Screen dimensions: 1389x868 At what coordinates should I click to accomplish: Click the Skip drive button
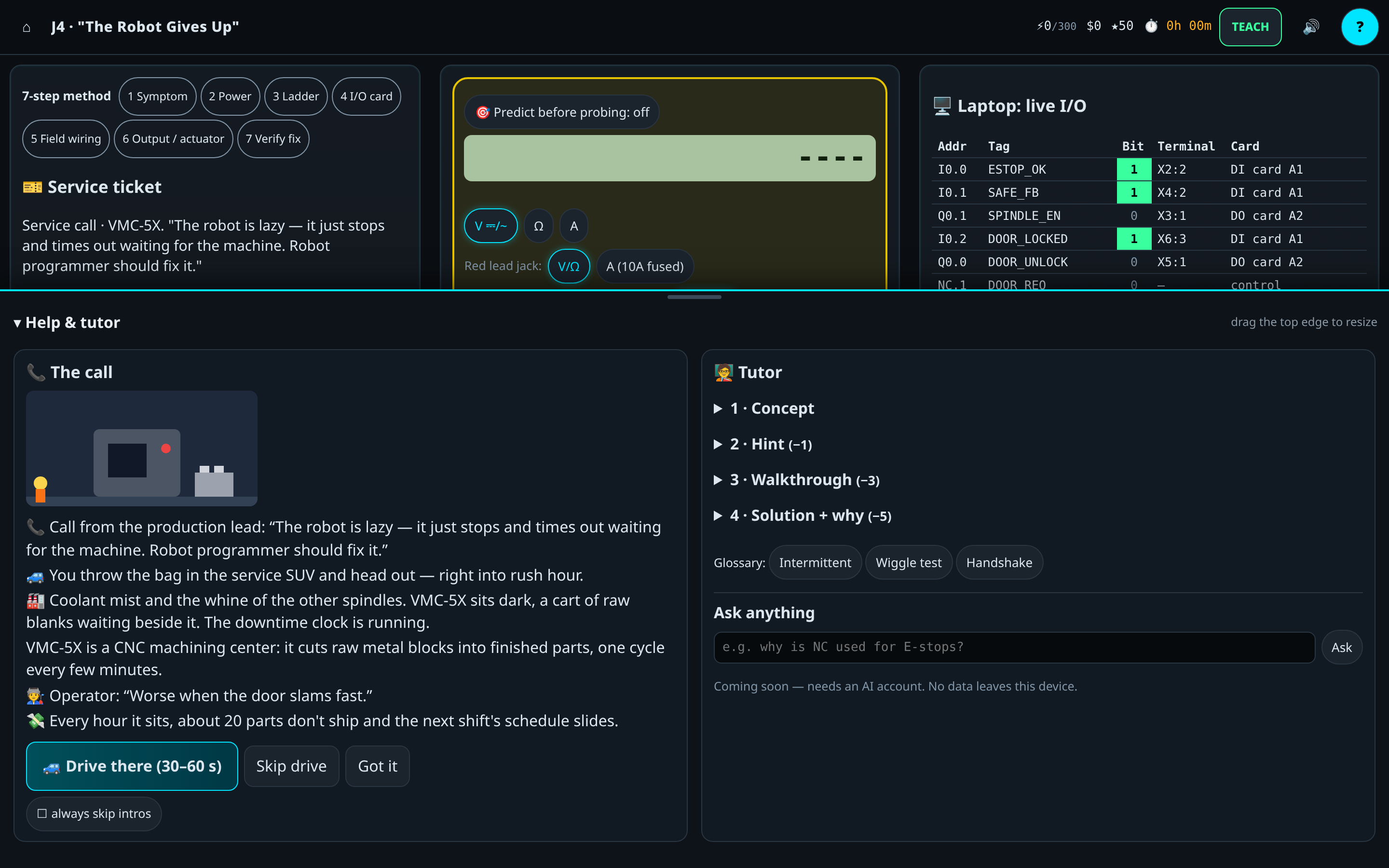292,766
